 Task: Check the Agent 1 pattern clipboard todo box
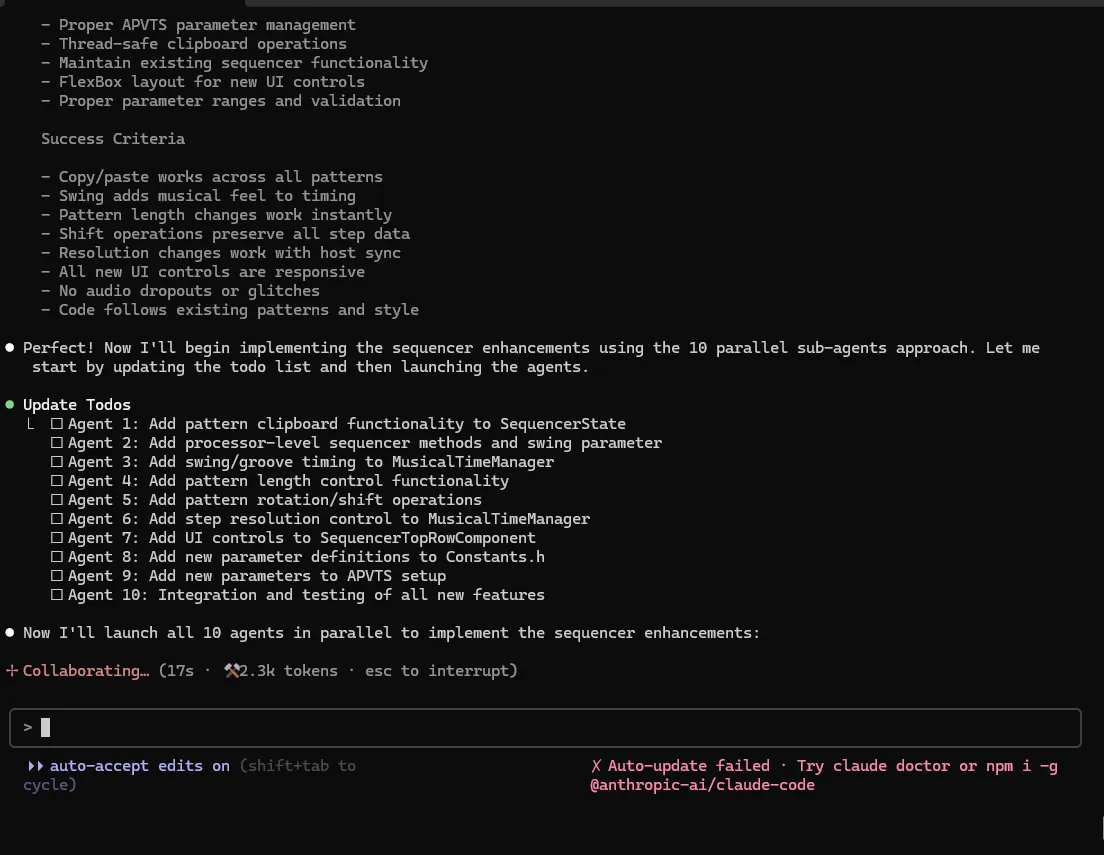pos(57,424)
